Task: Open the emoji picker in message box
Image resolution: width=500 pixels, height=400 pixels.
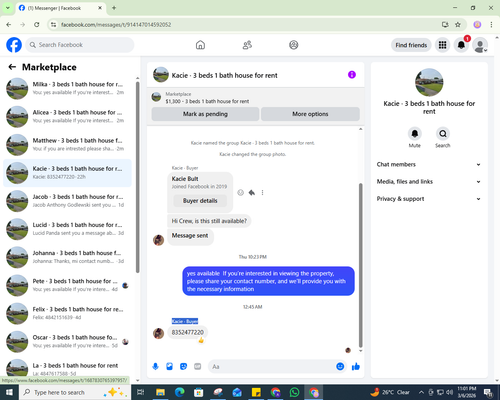Action: 340,367
